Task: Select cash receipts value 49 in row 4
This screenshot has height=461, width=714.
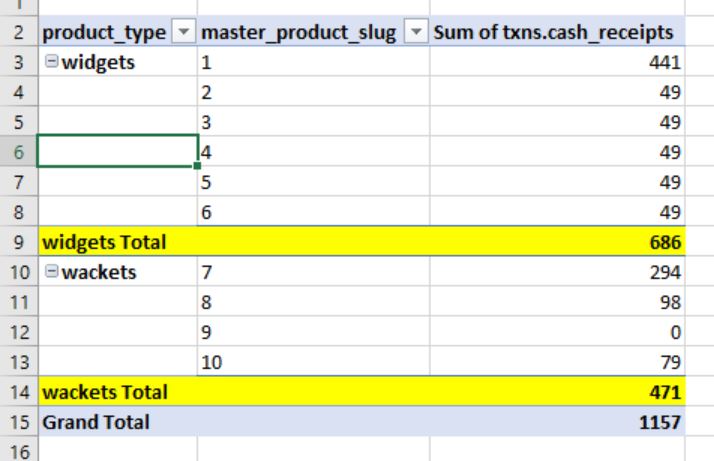Action: [x=557, y=92]
